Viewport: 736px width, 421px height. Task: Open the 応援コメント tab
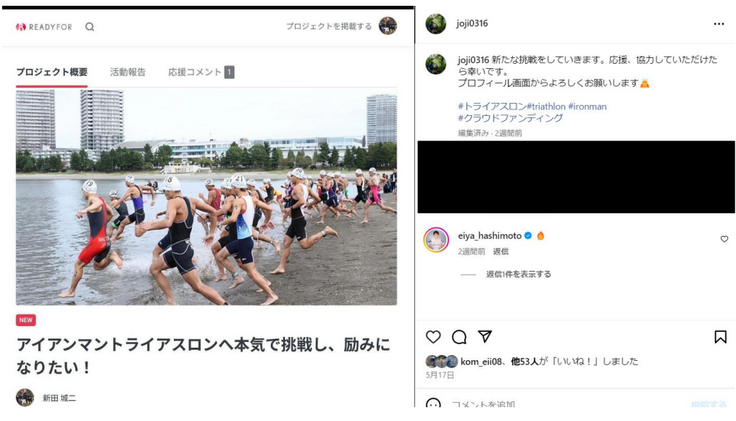[x=201, y=72]
